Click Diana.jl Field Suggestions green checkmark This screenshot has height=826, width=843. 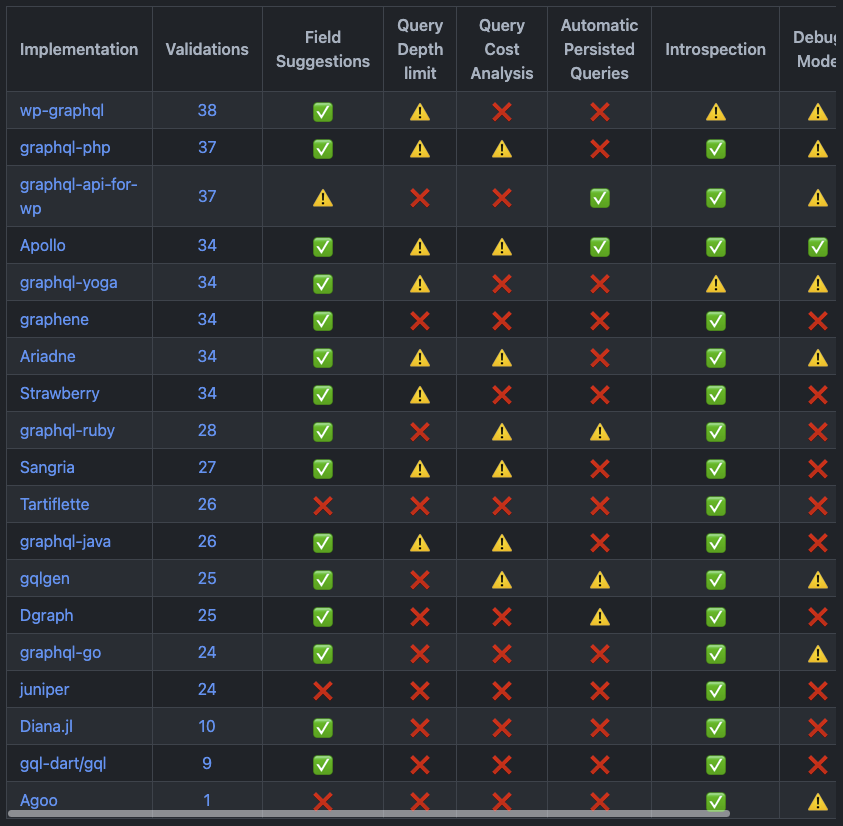click(x=323, y=728)
